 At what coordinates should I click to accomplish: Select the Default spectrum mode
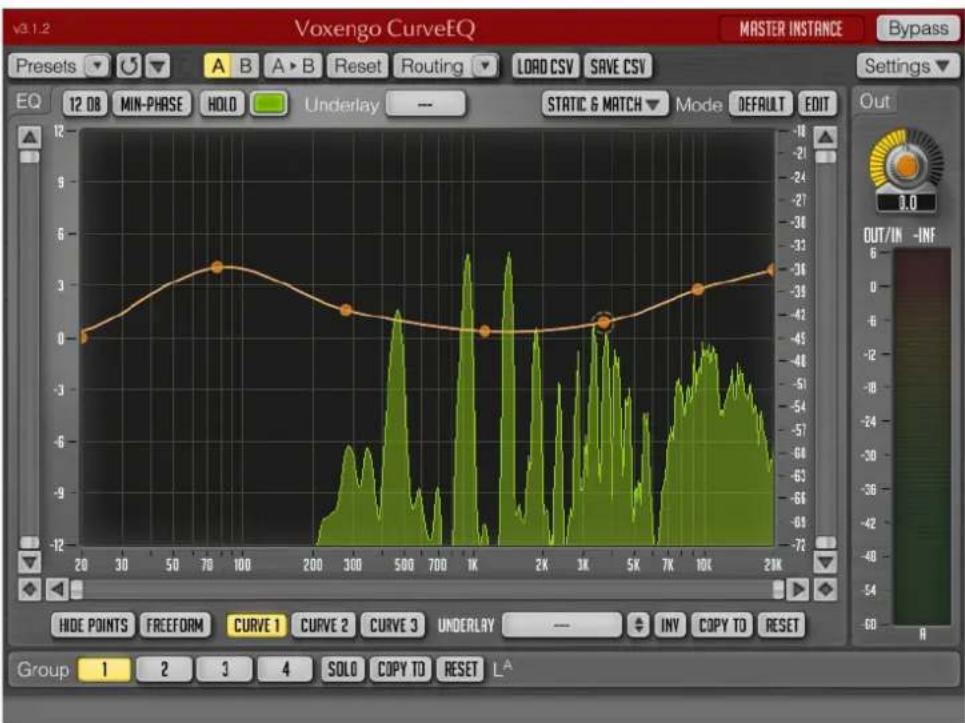pos(761,104)
